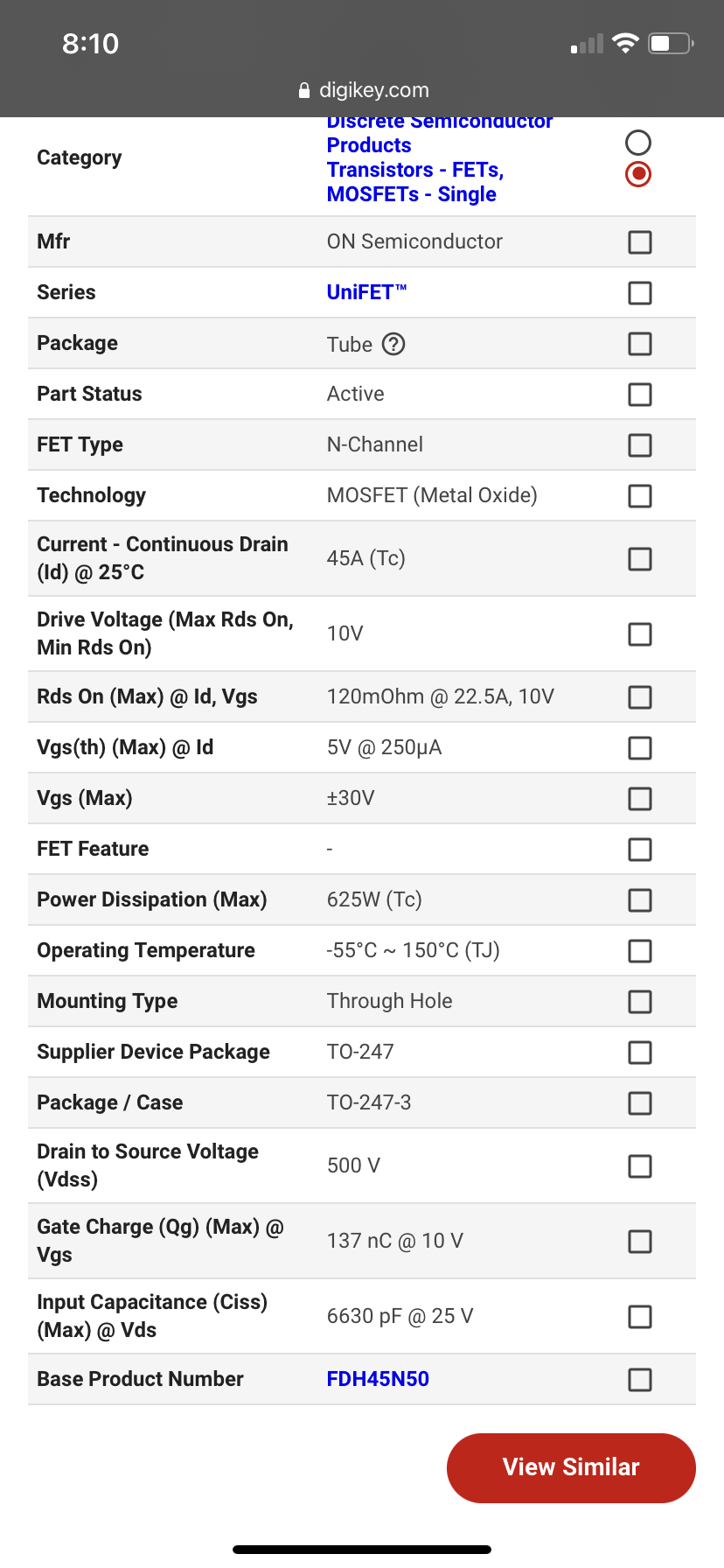Check the Base Product Number checkbox

pos(640,1380)
